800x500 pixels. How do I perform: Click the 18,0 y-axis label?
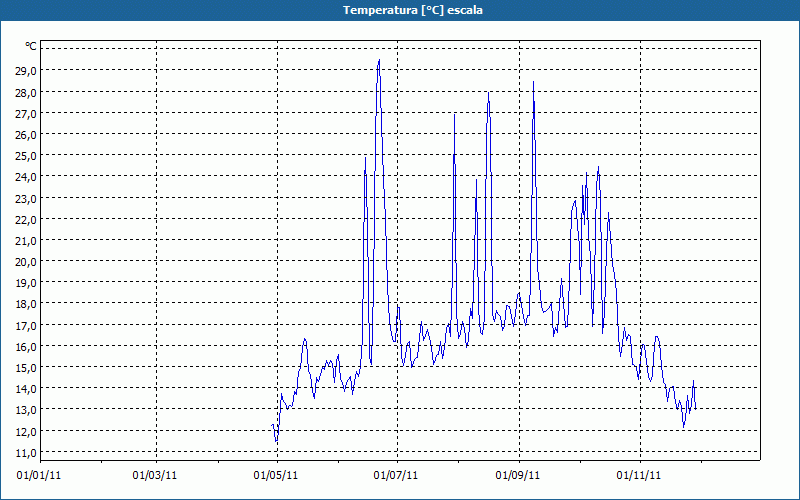(x=26, y=304)
